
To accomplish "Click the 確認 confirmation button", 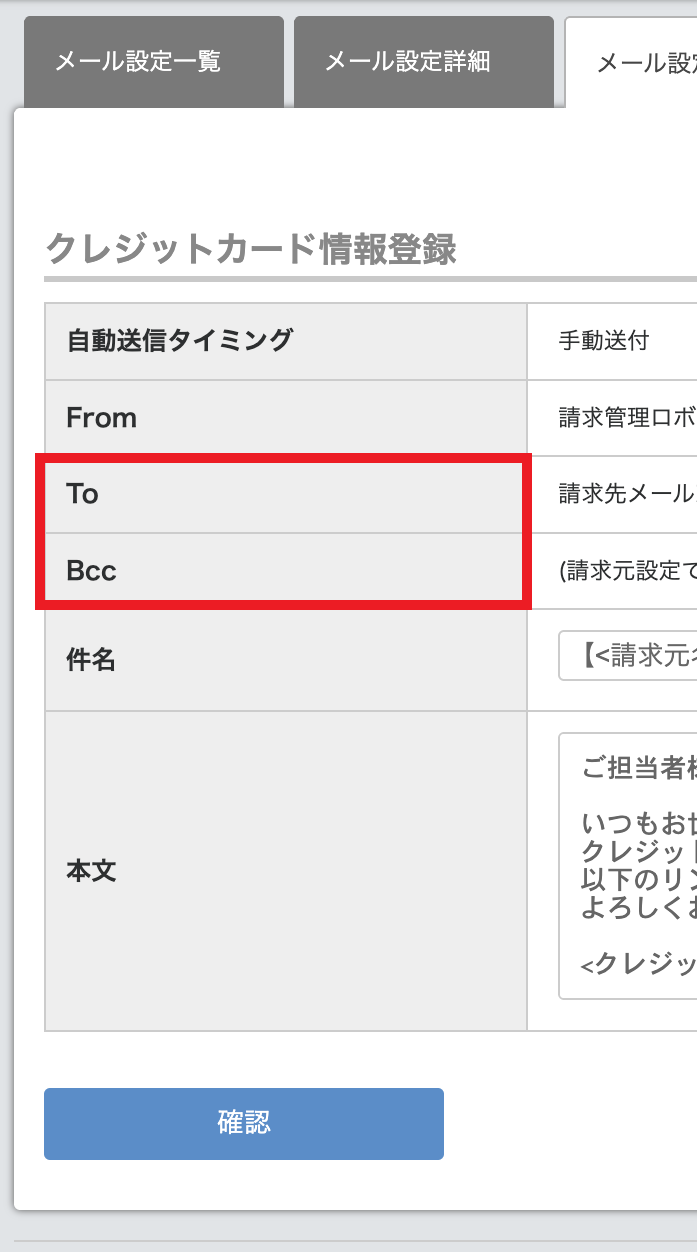I will point(243,1124).
